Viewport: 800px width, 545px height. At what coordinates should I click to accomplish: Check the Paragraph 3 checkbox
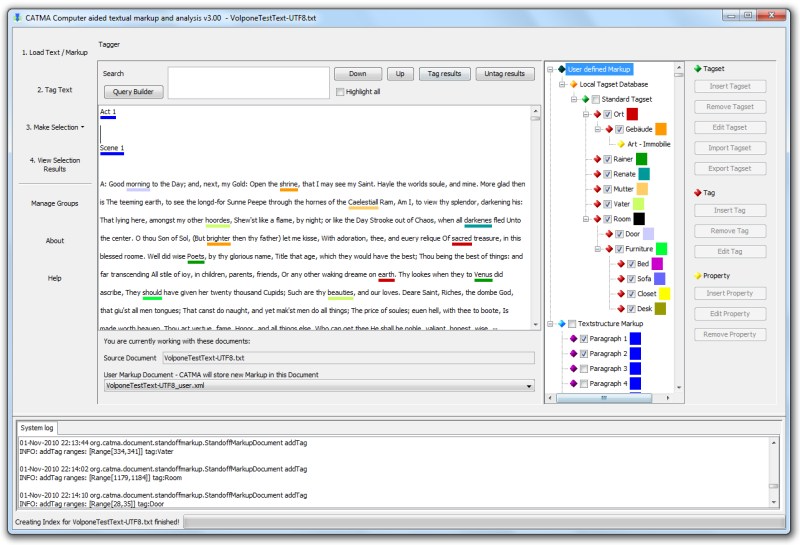[584, 368]
